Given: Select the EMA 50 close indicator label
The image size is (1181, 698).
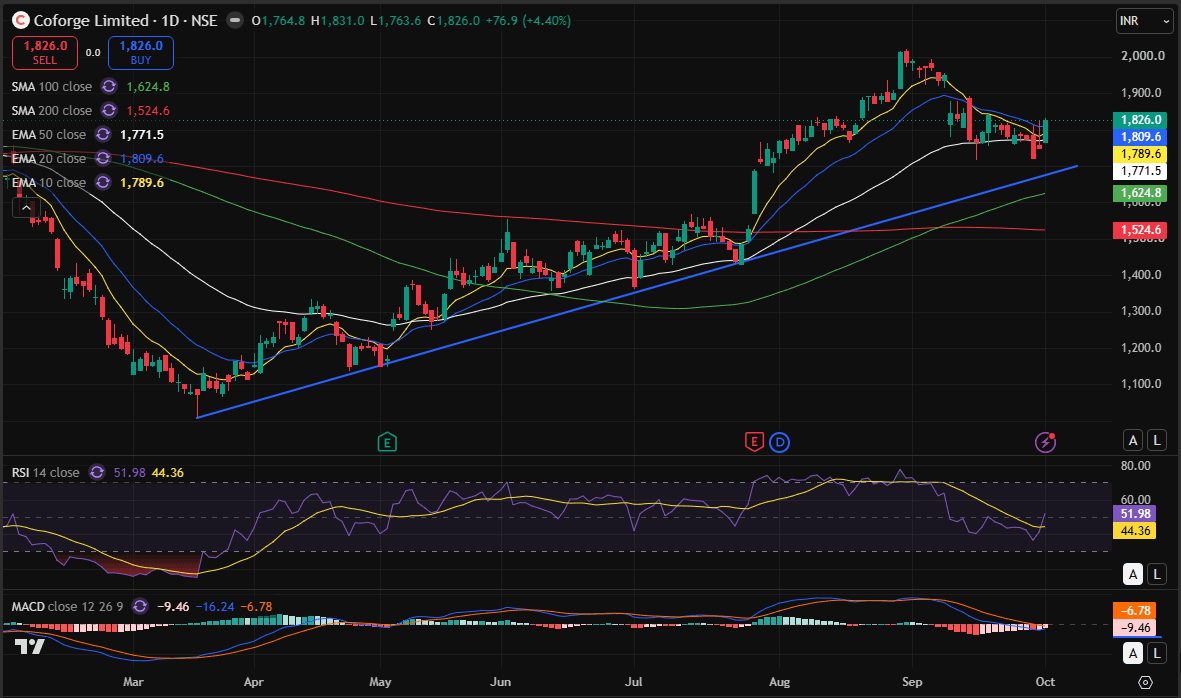Looking at the screenshot, I should [x=48, y=135].
